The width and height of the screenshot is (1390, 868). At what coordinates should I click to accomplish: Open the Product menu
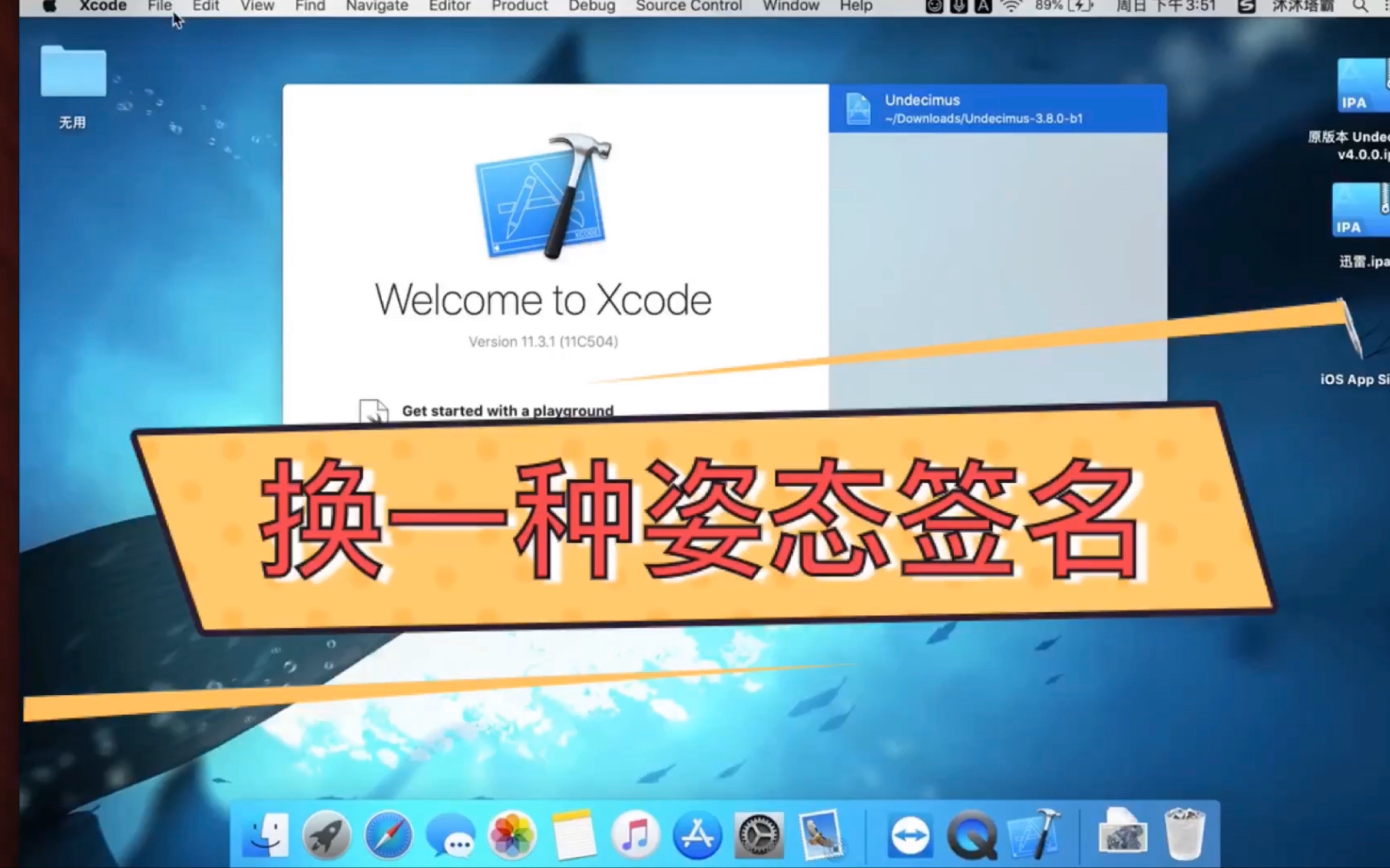pyautogui.click(x=520, y=6)
